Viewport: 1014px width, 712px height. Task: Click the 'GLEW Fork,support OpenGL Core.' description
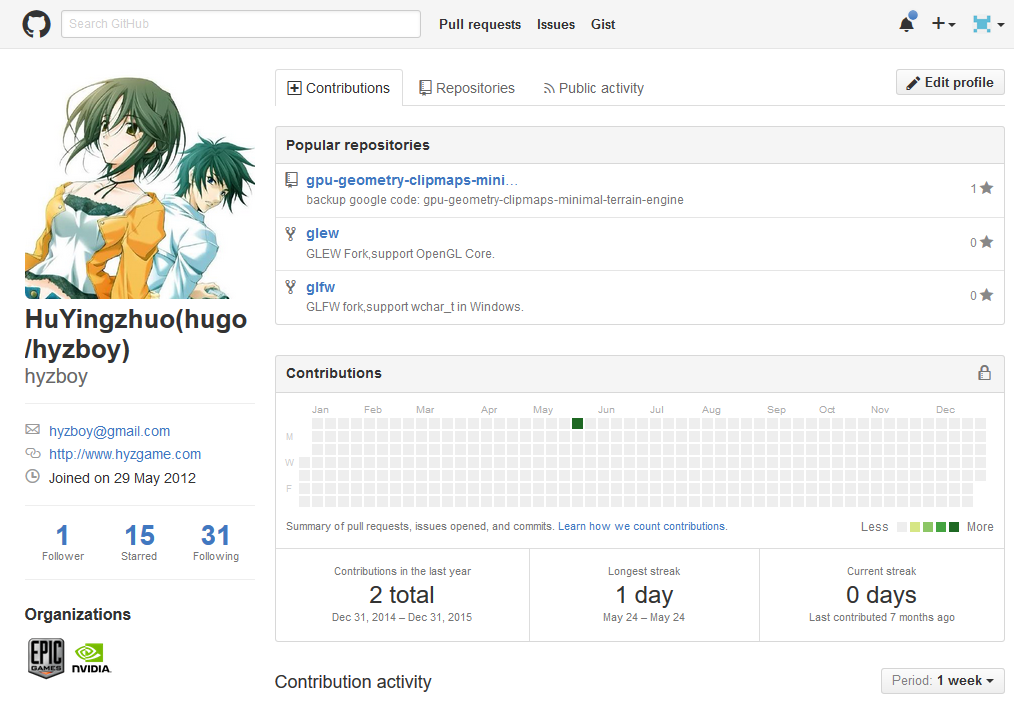(x=400, y=254)
